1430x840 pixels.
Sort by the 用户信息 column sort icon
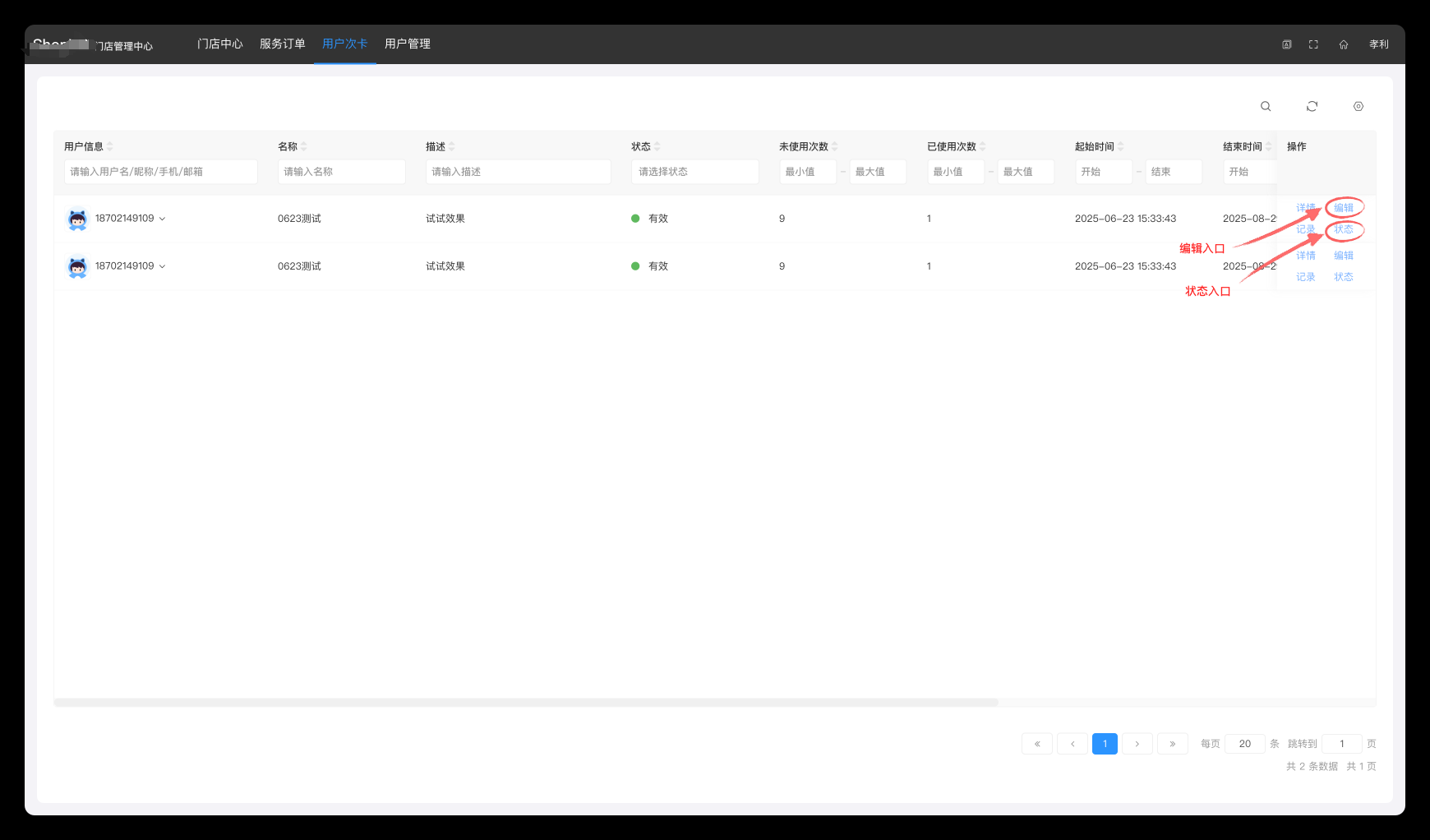110,146
